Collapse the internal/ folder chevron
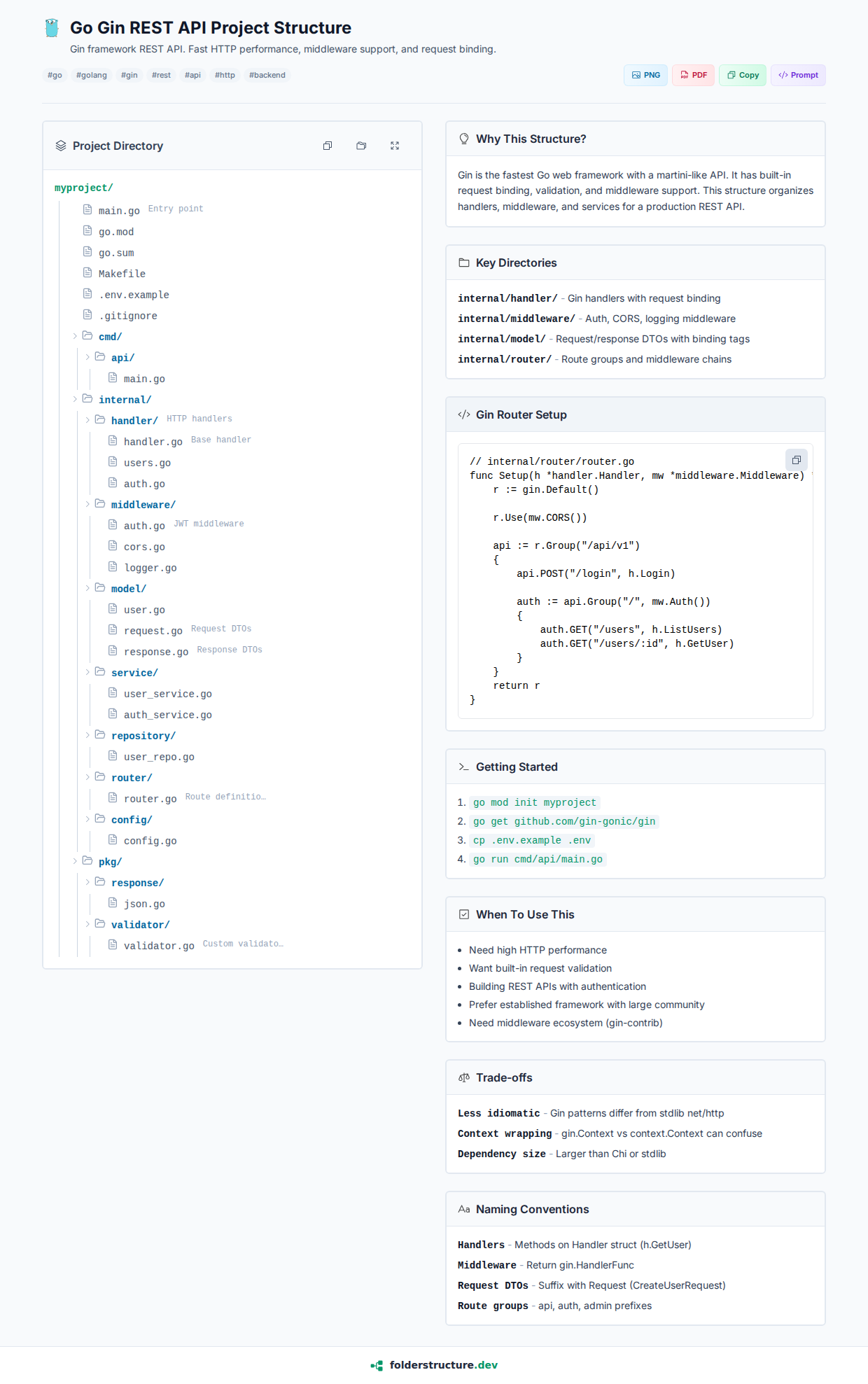Screen dimensions: 868x1384 [x=75, y=399]
